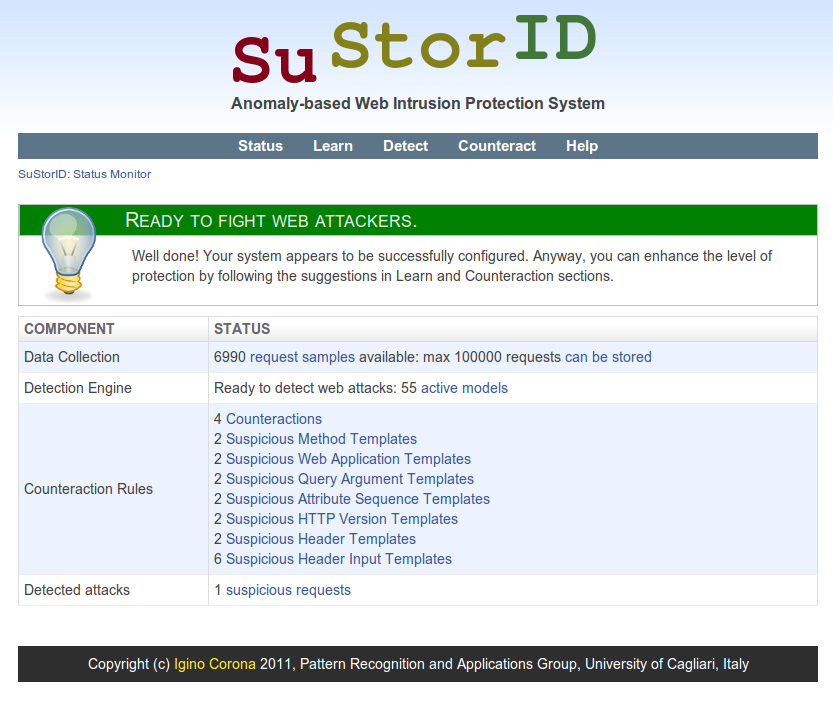
Task: Click the 'max 100000 requests' text
Action: [491, 357]
